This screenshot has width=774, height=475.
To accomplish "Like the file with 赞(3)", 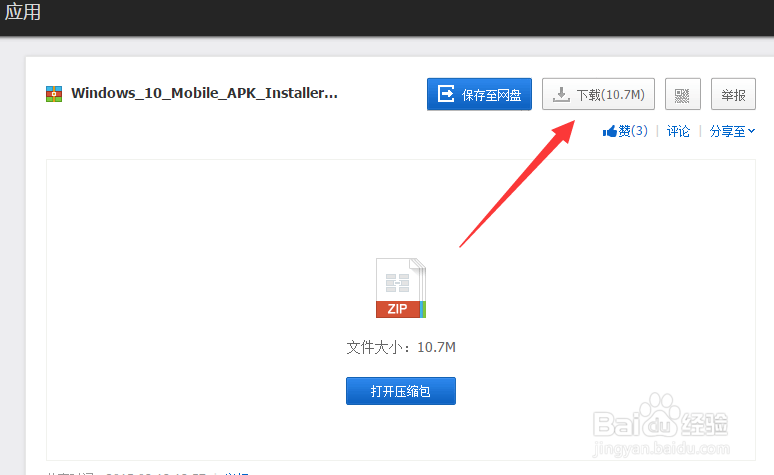I will click(x=625, y=131).
